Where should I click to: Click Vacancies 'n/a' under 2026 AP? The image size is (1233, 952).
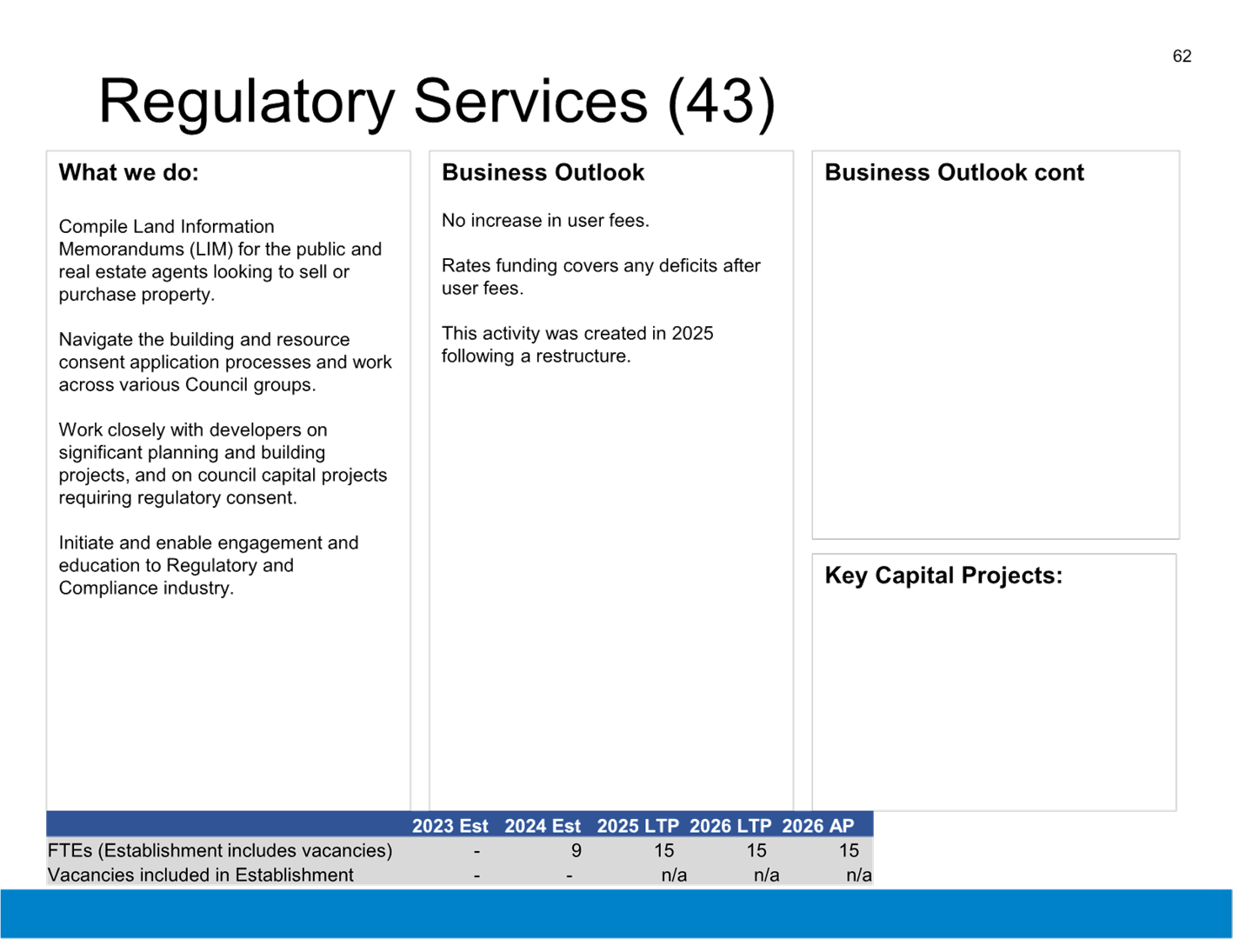pos(858,875)
